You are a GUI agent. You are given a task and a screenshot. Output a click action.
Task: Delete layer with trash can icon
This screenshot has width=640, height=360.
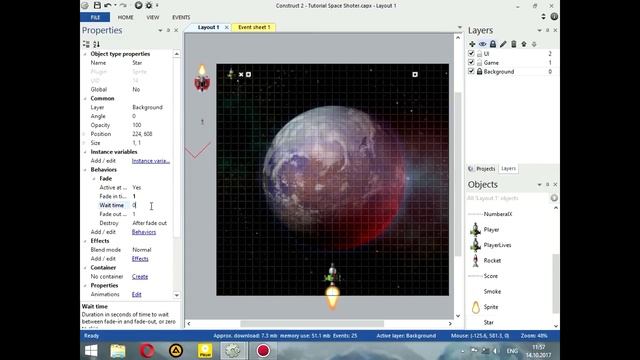click(x=514, y=44)
